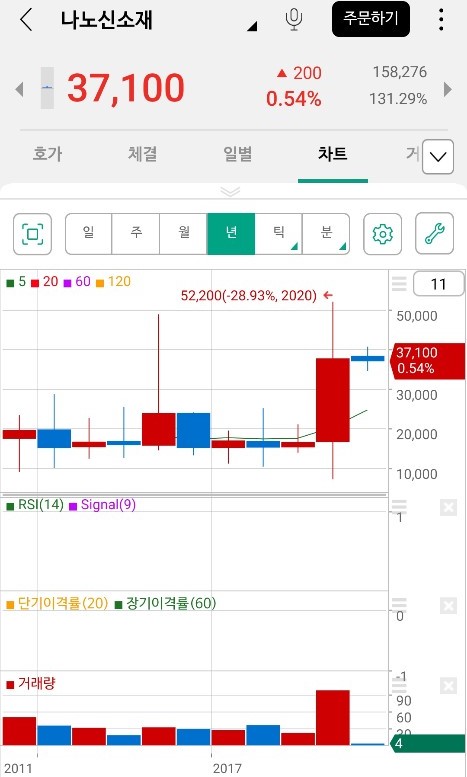Collapse header using double chevron handle
Image resolution: width=467 pixels, height=777 pixels.
click(x=230, y=191)
